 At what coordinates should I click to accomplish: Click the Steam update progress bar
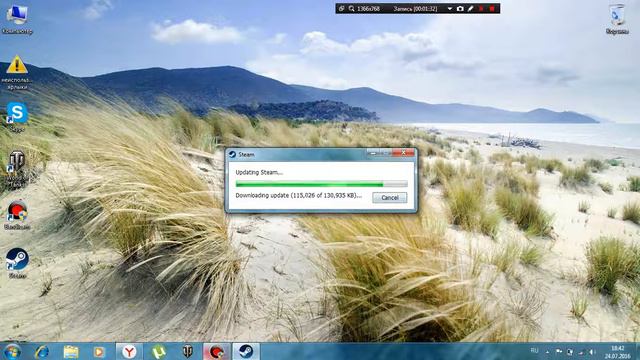coord(321,184)
